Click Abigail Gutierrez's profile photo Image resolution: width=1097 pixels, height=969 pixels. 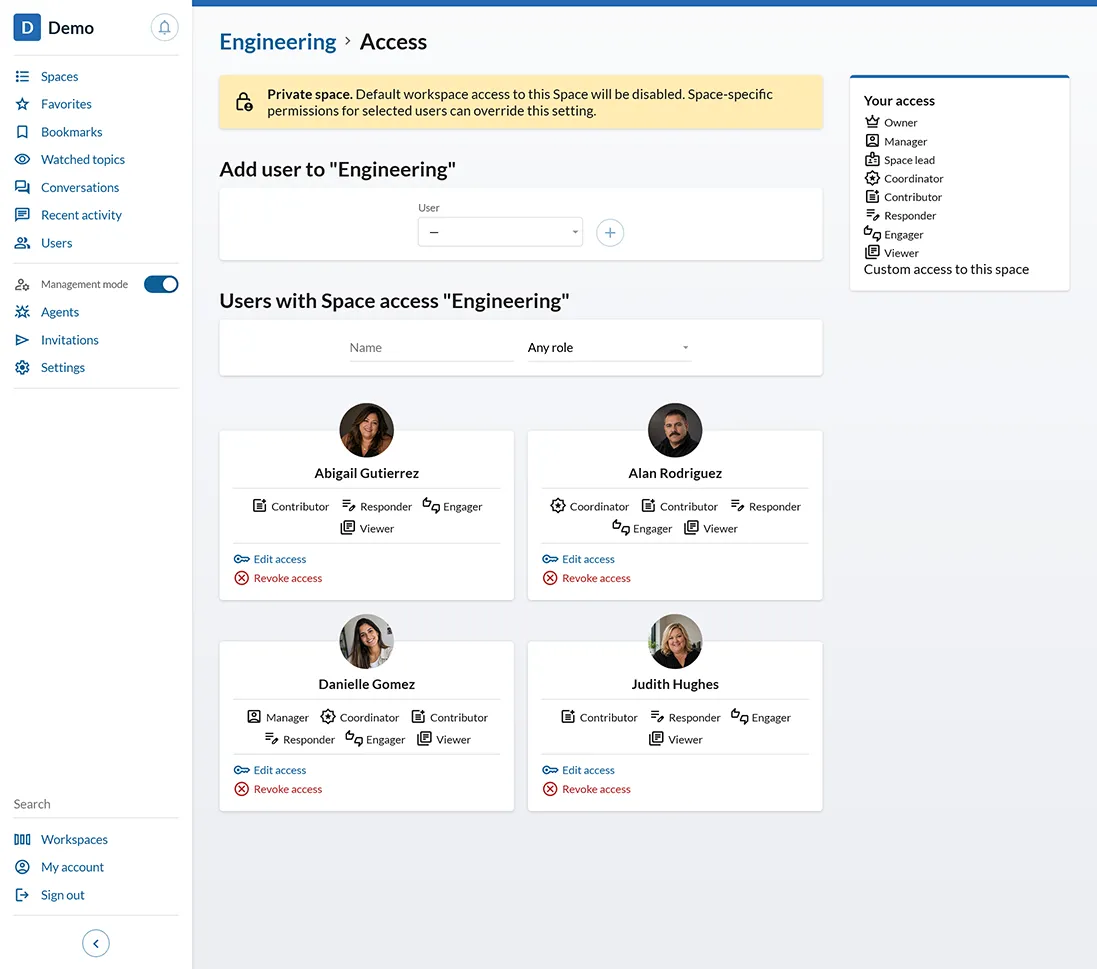[367, 430]
